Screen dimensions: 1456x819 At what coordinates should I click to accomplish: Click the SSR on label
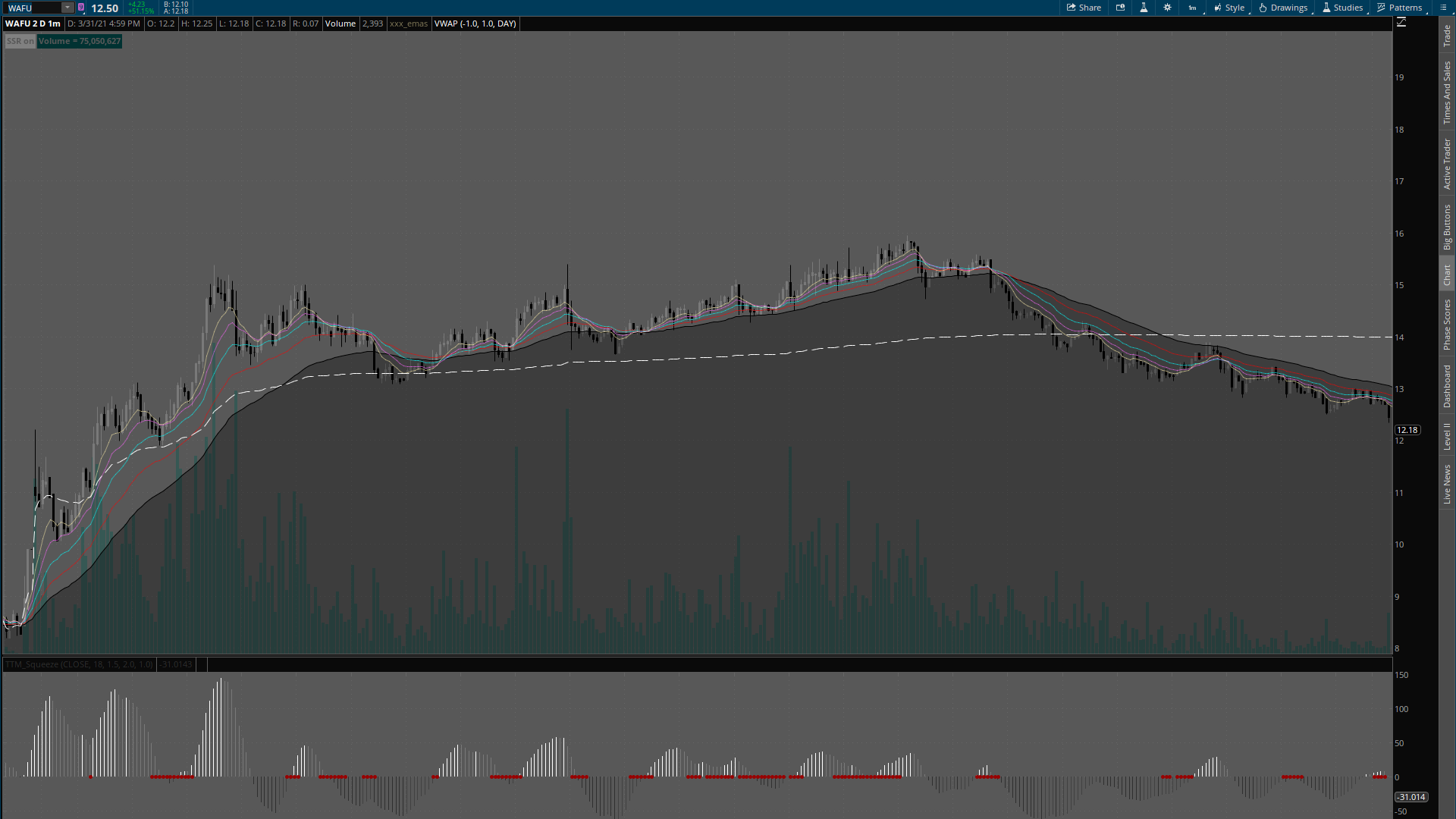coord(20,41)
